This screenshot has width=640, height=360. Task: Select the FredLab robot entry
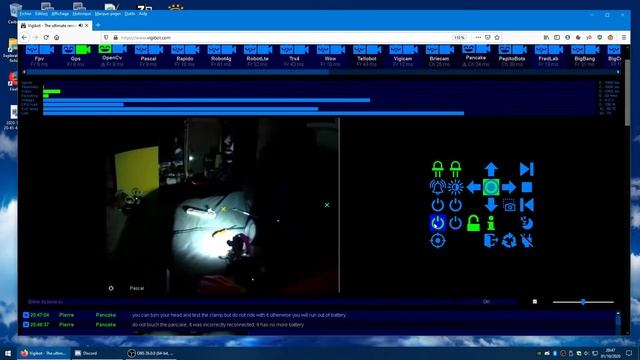coord(548,56)
